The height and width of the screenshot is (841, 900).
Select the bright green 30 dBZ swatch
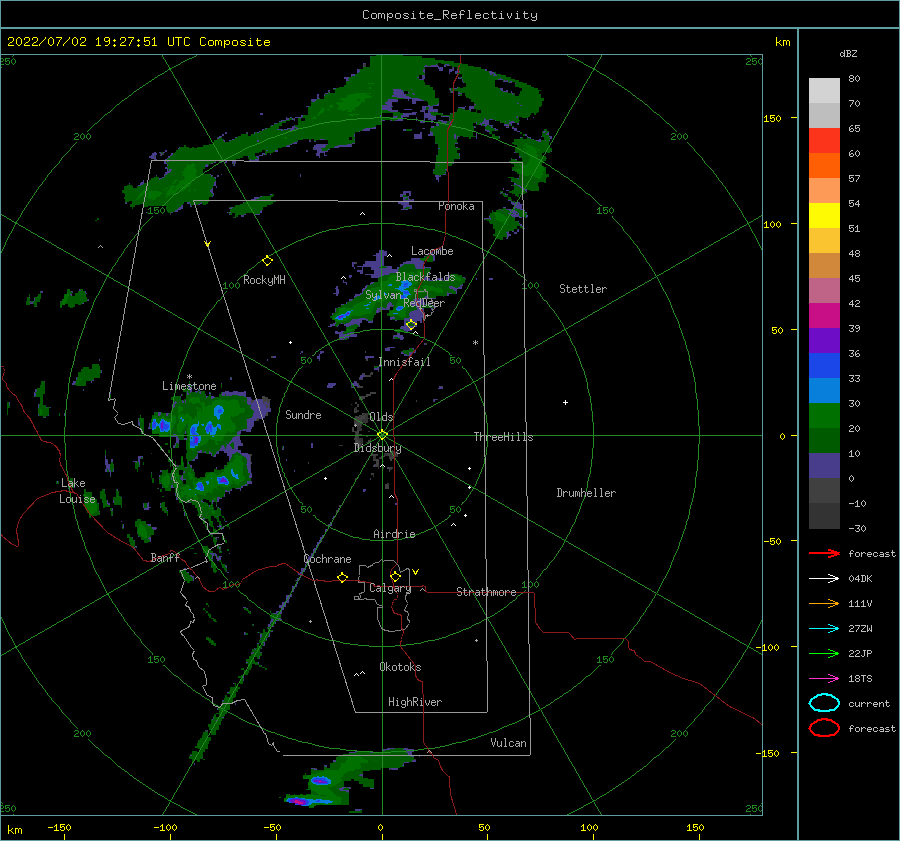(824, 415)
